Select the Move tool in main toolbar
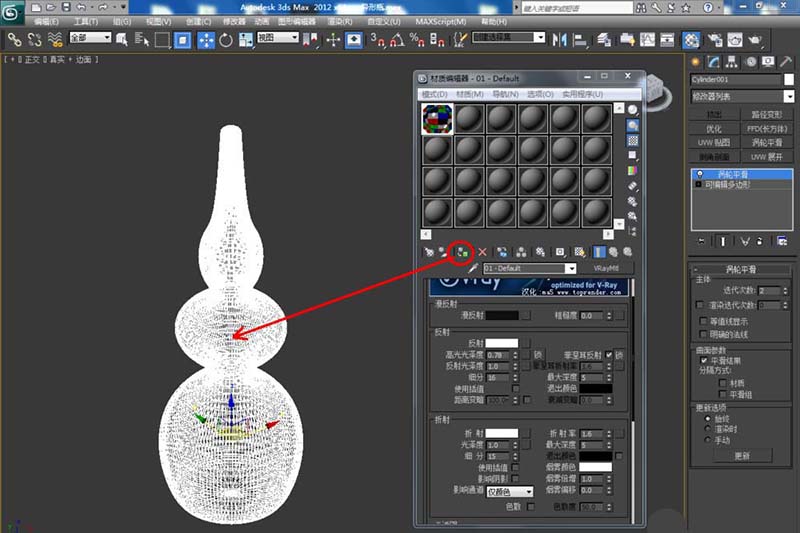The image size is (800, 533). [206, 40]
